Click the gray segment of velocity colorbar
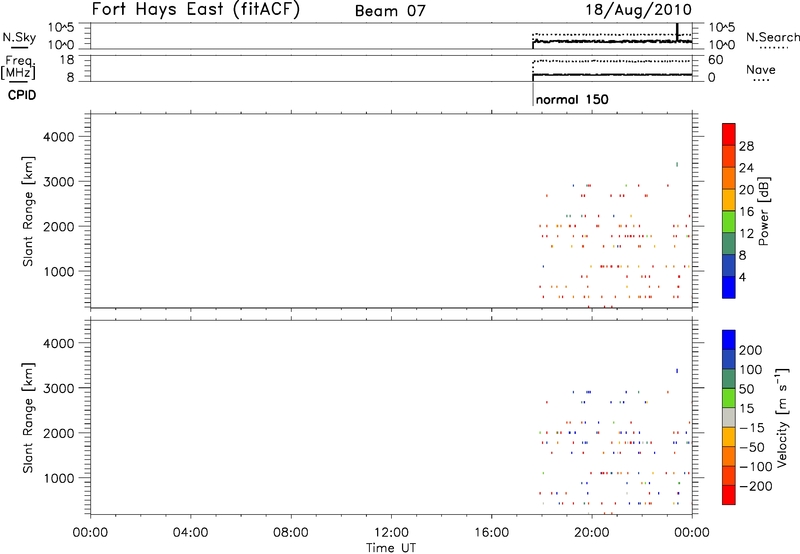Screen dimensions: 800x554 coord(729,418)
